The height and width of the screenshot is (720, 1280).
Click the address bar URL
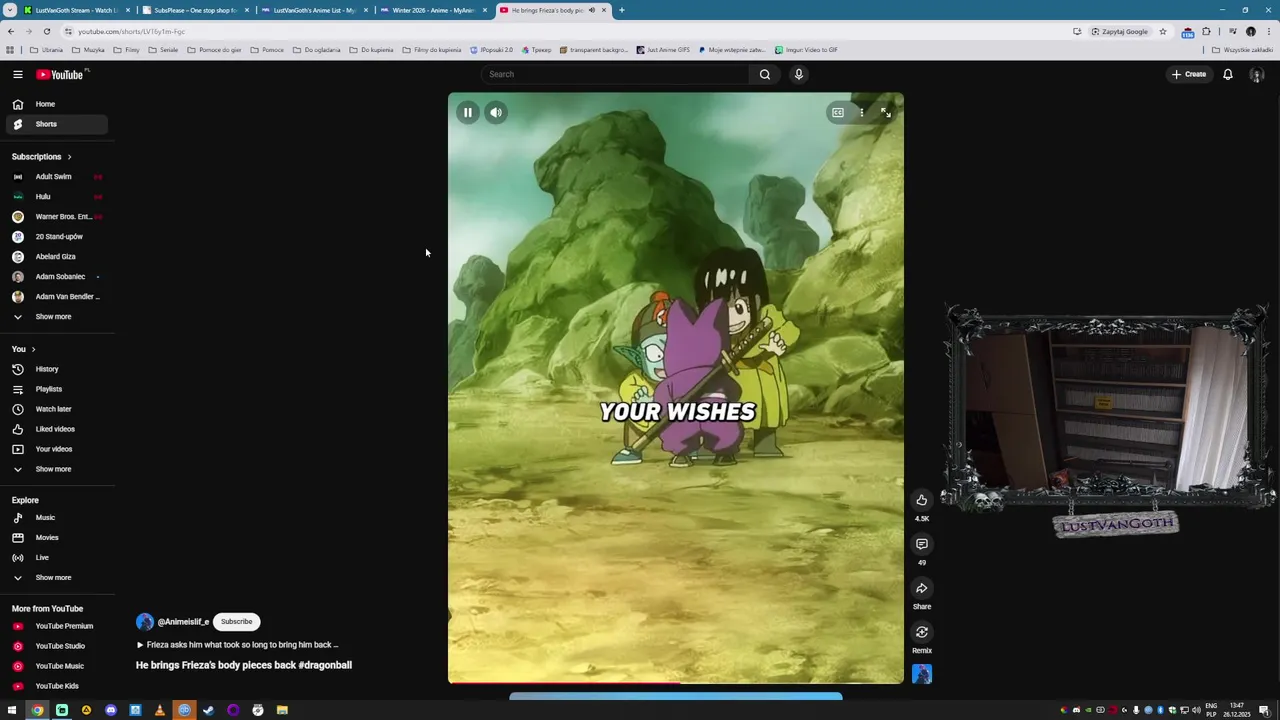pos(131,31)
